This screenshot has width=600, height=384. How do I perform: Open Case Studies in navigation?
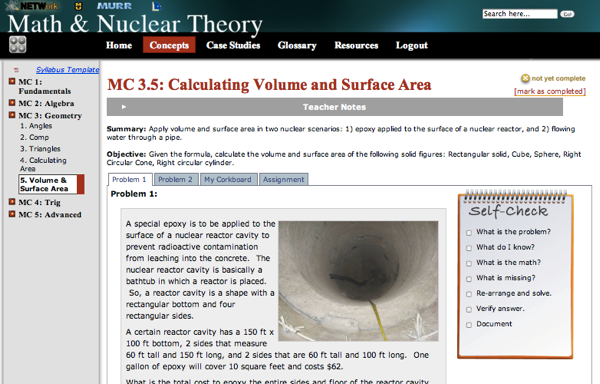(x=233, y=45)
